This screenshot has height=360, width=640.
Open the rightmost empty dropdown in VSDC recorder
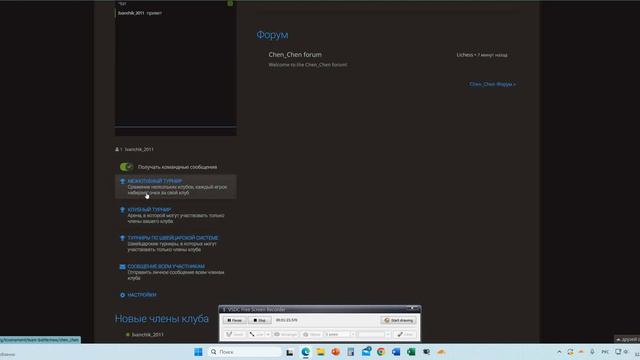pos(374,334)
